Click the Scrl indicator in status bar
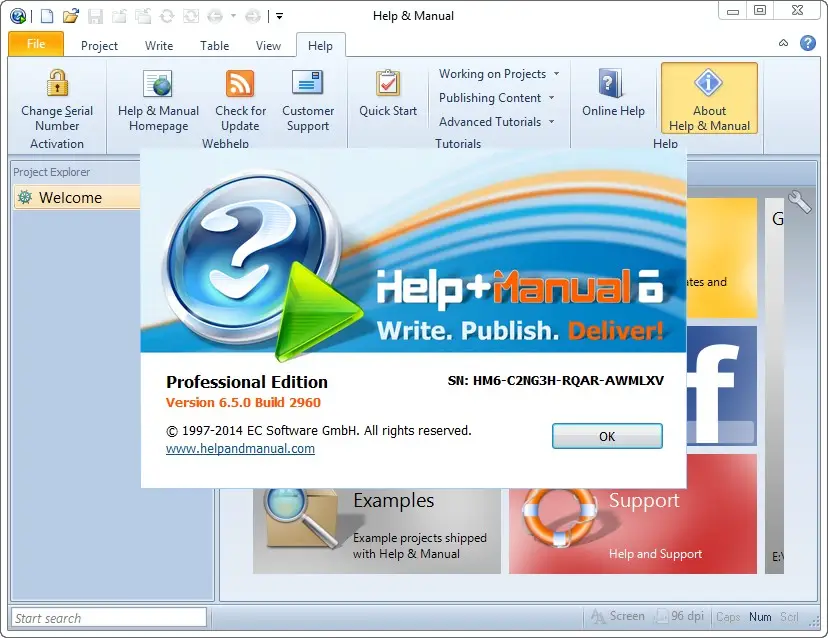The width and height of the screenshot is (828, 638). pyautogui.click(x=789, y=617)
